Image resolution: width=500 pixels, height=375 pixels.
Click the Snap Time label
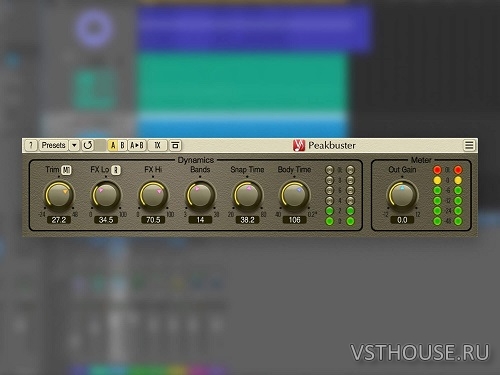tap(247, 170)
